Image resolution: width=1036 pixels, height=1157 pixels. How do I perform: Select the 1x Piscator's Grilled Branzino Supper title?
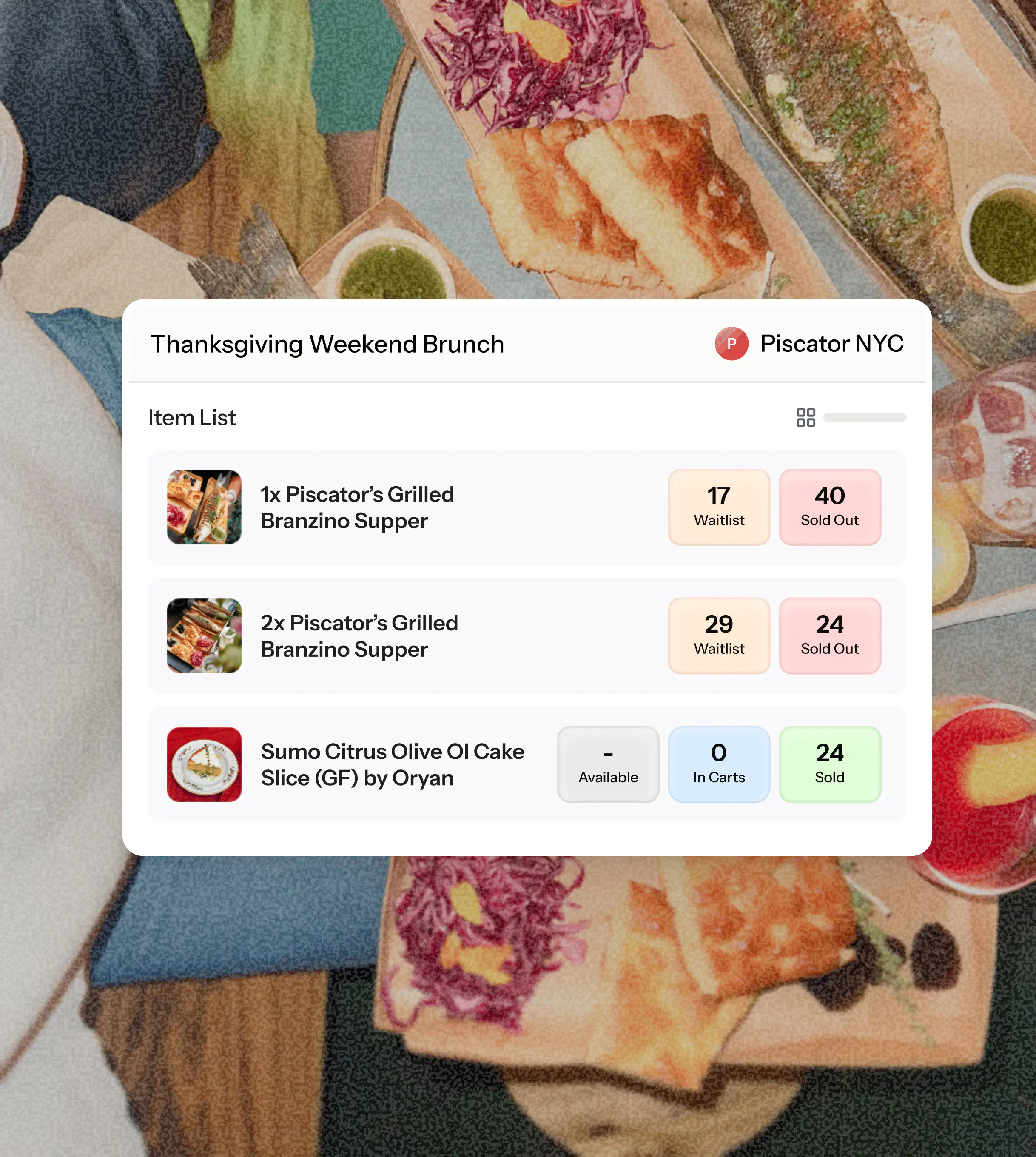358,507
